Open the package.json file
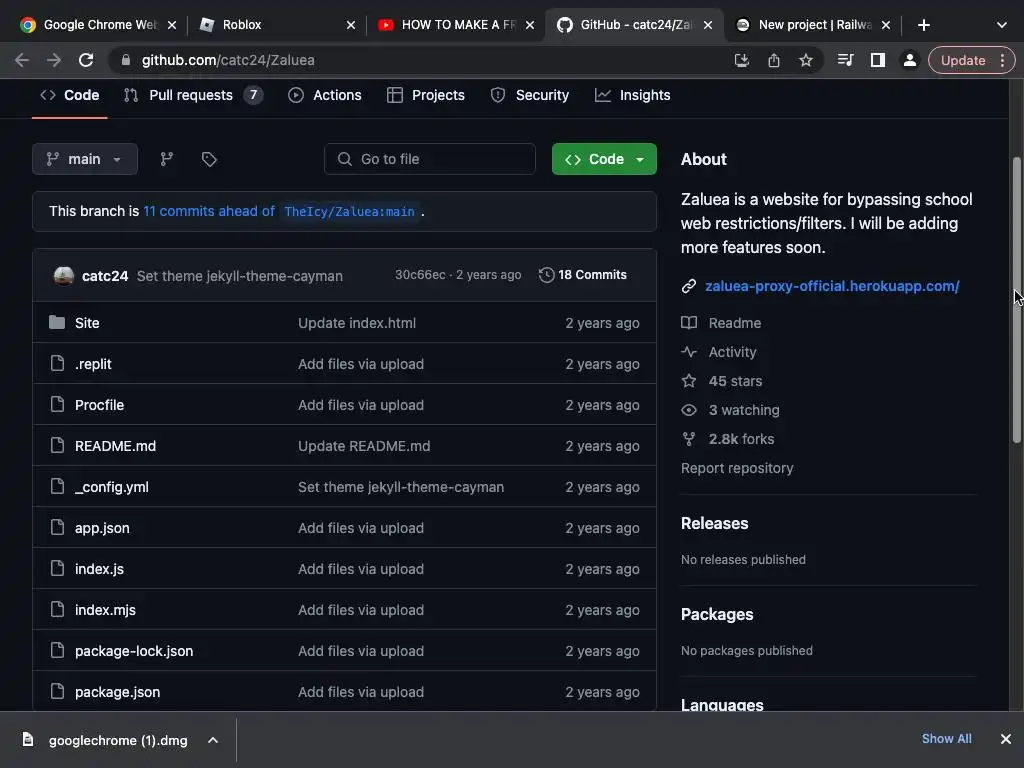Viewport: 1024px width, 768px height. click(x=118, y=692)
